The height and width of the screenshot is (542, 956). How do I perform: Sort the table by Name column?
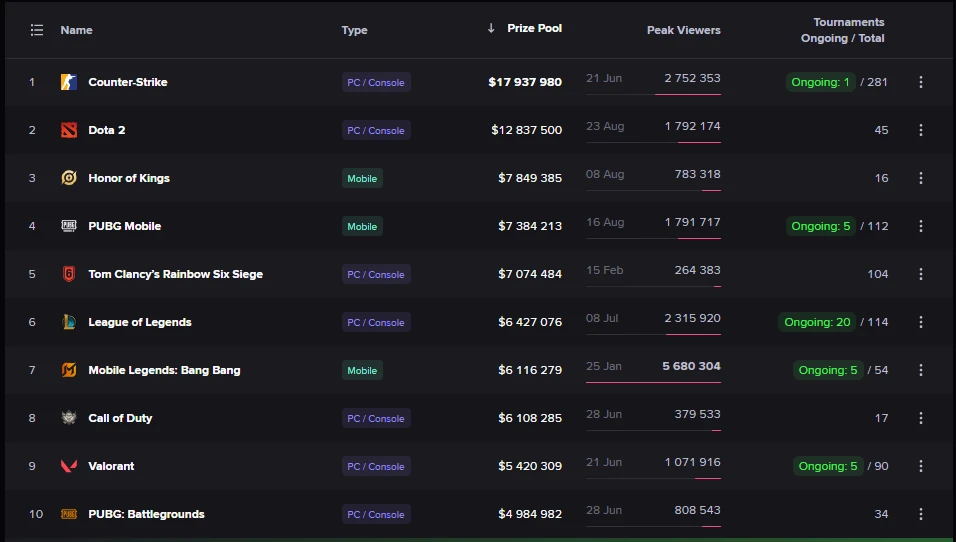click(x=76, y=30)
